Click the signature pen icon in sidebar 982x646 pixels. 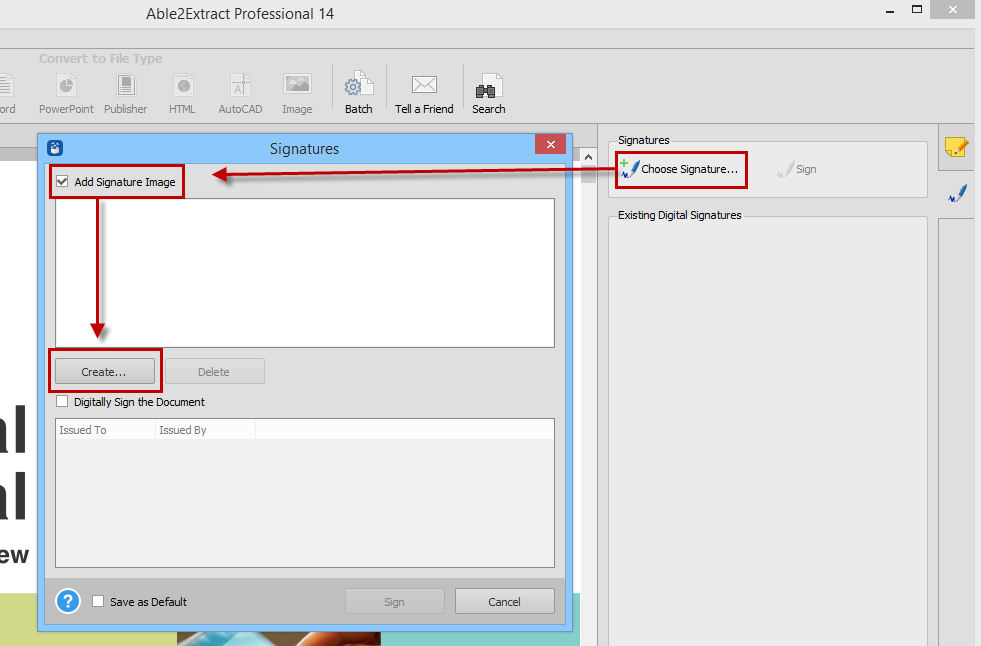point(957,194)
